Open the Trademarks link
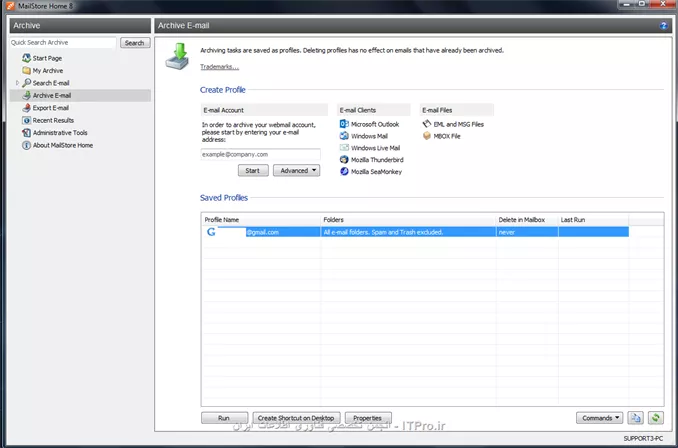Viewport: 678px width, 448px height. pos(219,67)
